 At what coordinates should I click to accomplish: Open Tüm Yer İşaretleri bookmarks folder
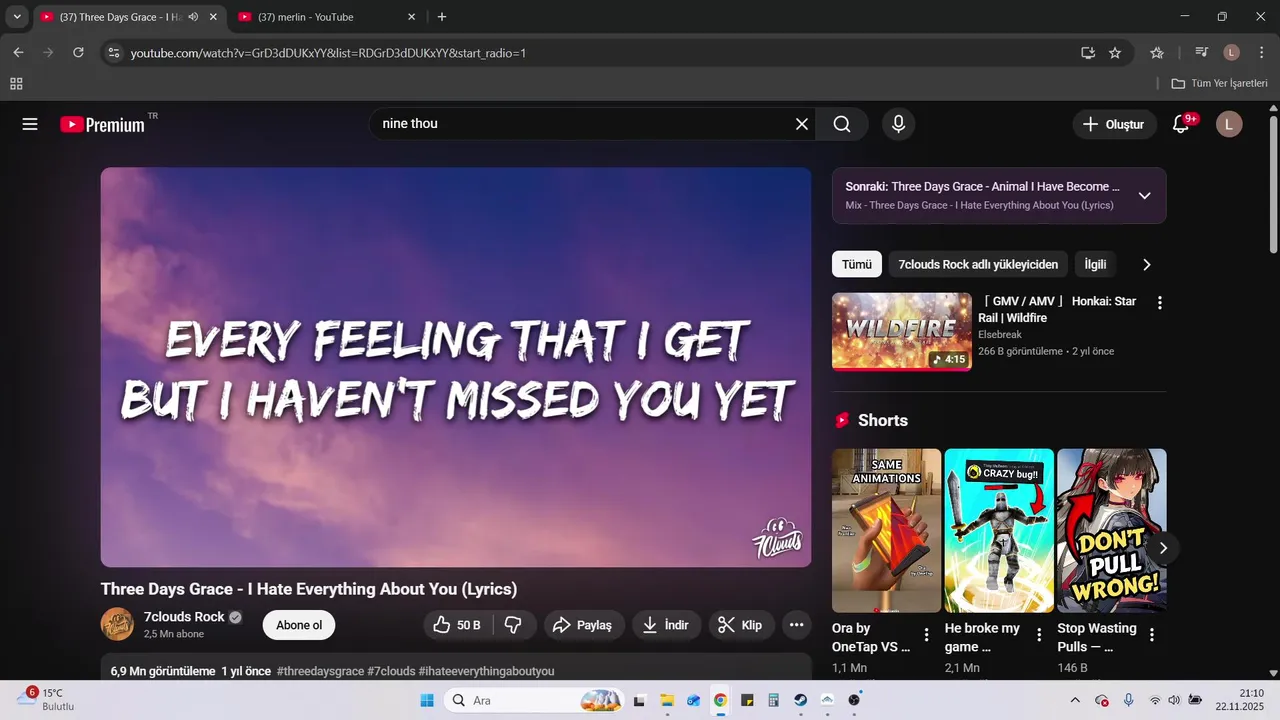click(1219, 83)
